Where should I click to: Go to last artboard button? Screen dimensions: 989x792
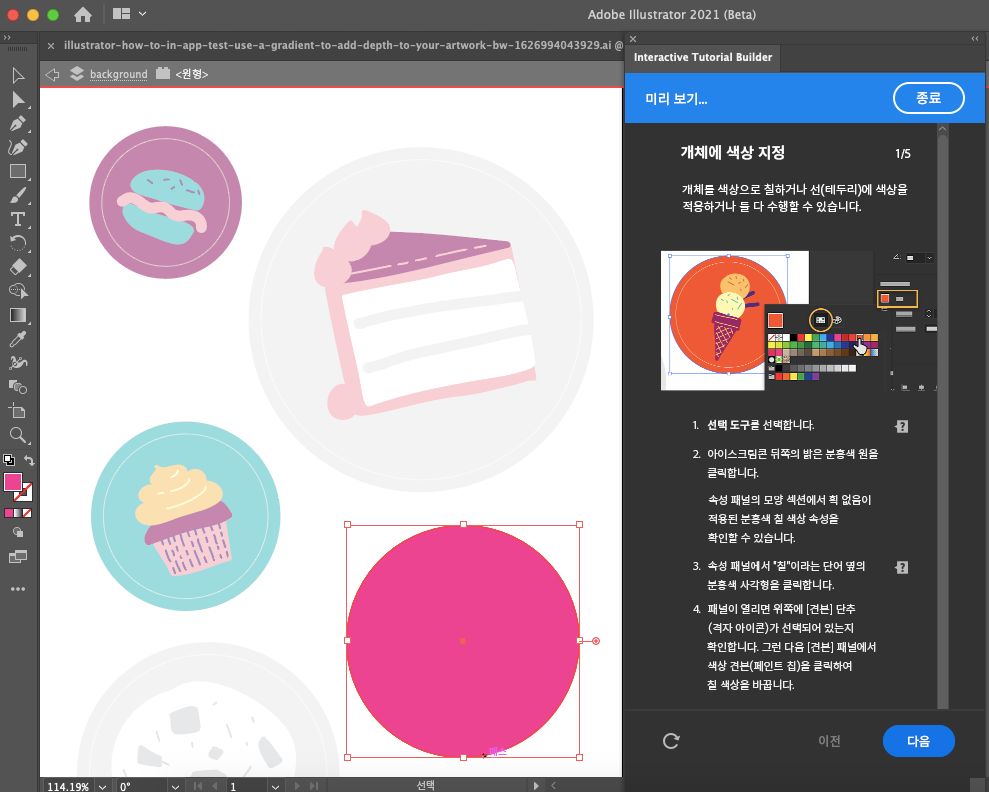[313, 786]
